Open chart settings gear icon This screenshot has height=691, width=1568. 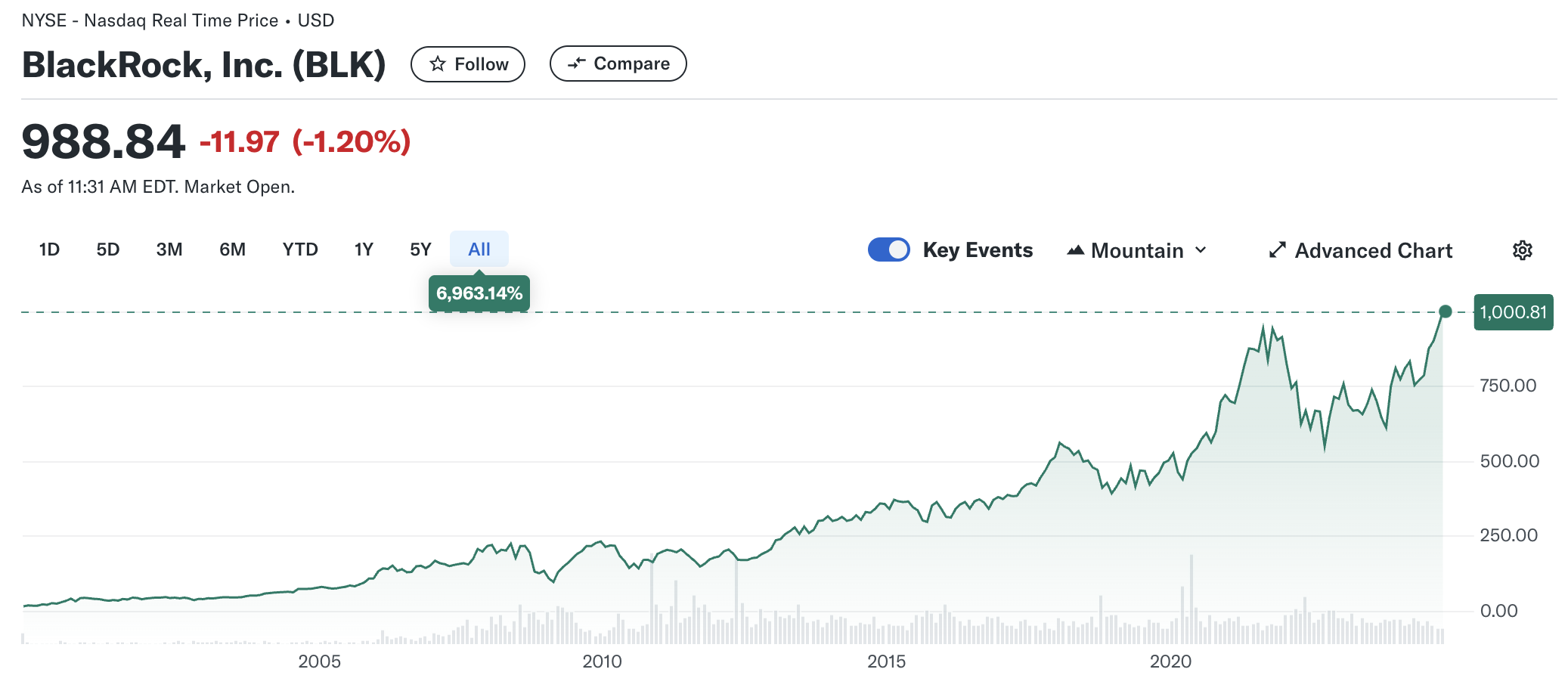click(1522, 250)
